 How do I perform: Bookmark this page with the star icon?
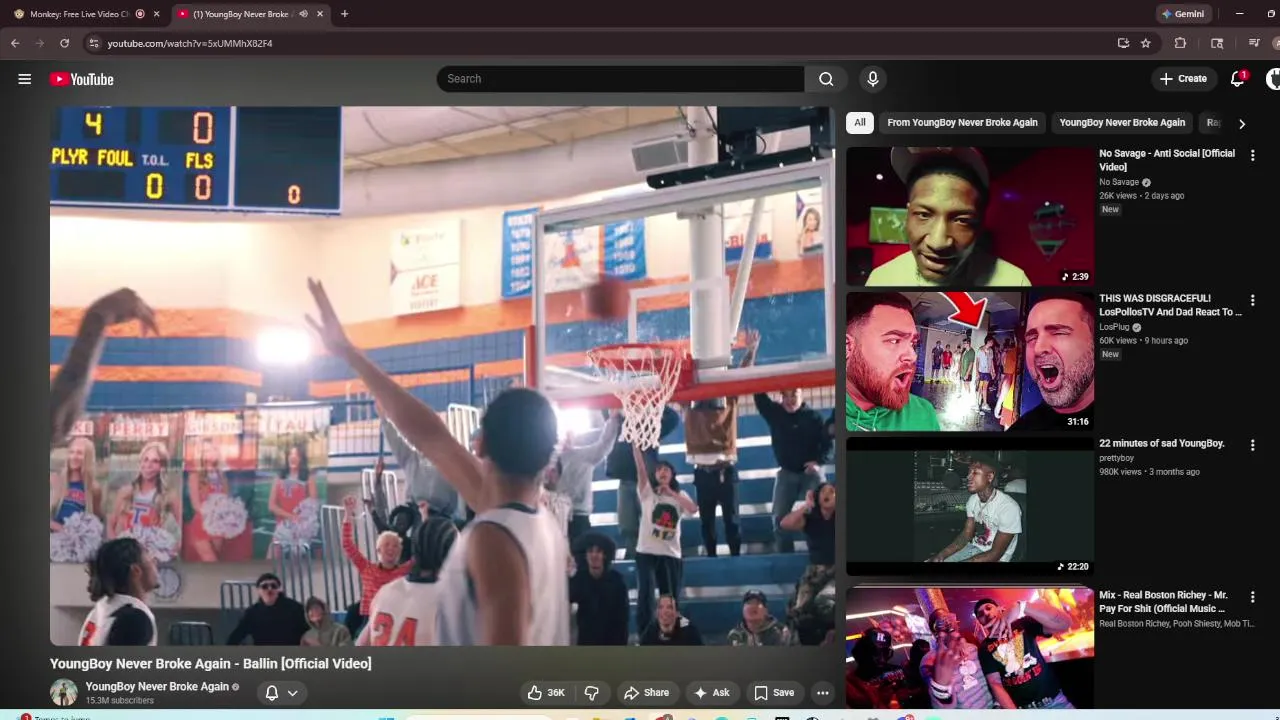click(1146, 43)
